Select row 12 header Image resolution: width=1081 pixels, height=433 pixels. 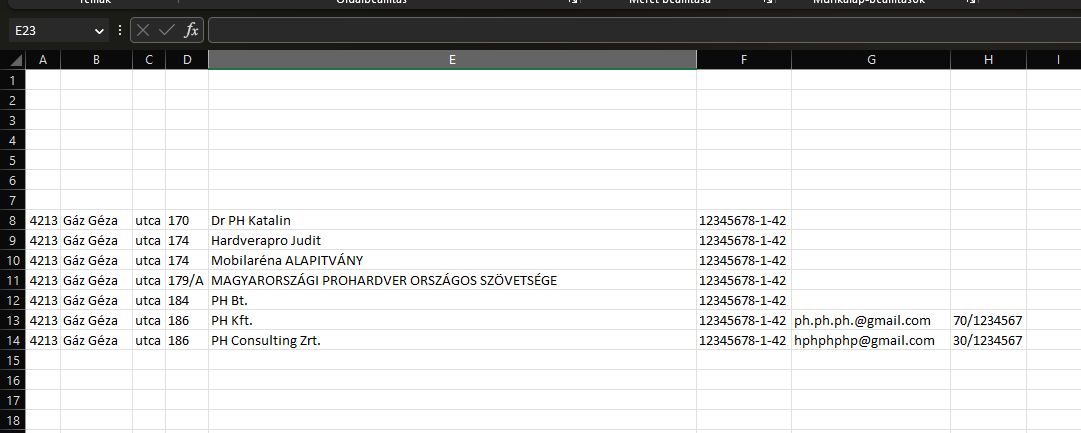pyautogui.click(x=13, y=301)
